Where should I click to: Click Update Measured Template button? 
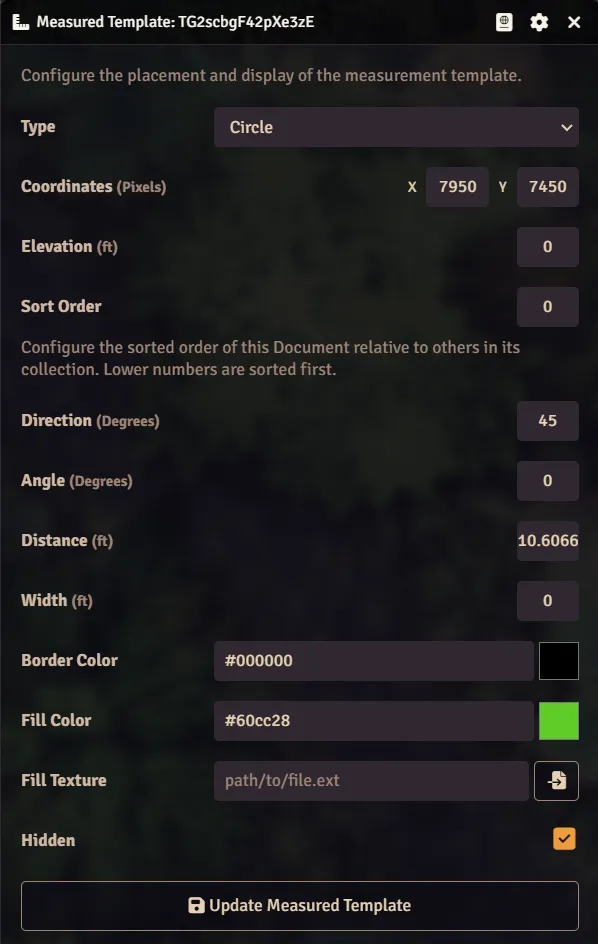(300, 906)
